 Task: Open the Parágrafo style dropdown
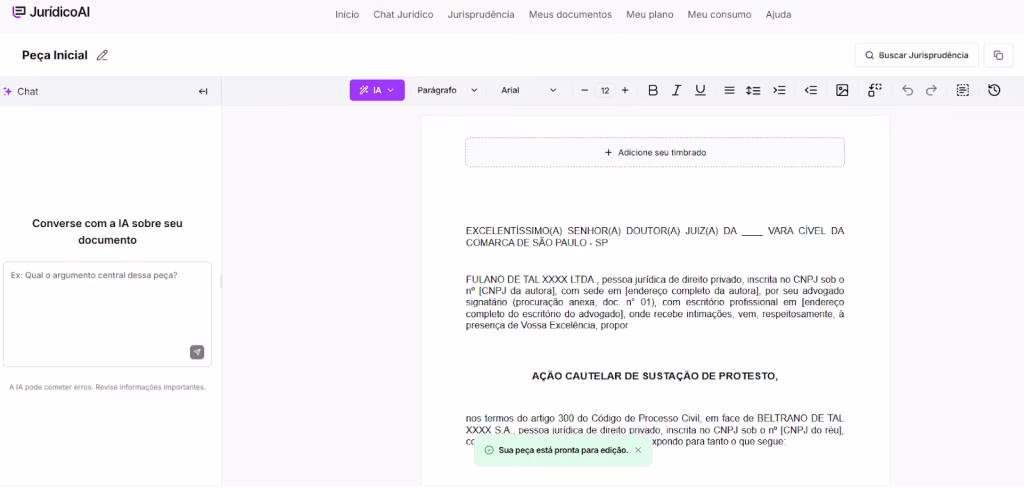coord(447,90)
